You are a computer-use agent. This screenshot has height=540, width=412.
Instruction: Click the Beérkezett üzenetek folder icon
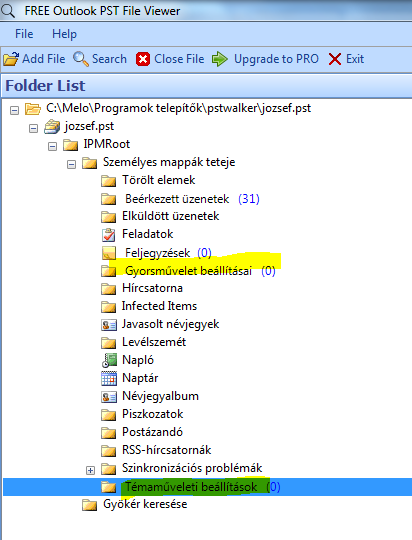click(109, 199)
